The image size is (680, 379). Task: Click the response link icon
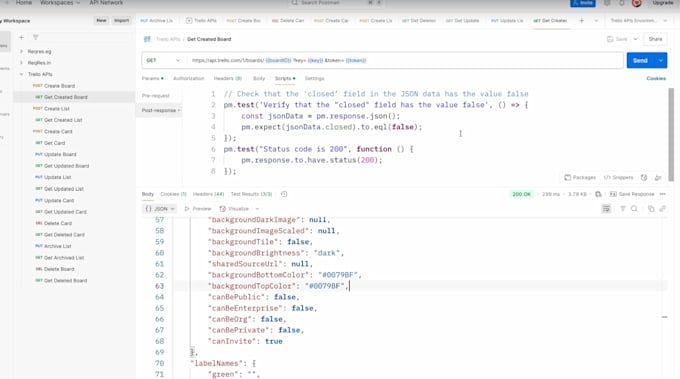coord(663,209)
